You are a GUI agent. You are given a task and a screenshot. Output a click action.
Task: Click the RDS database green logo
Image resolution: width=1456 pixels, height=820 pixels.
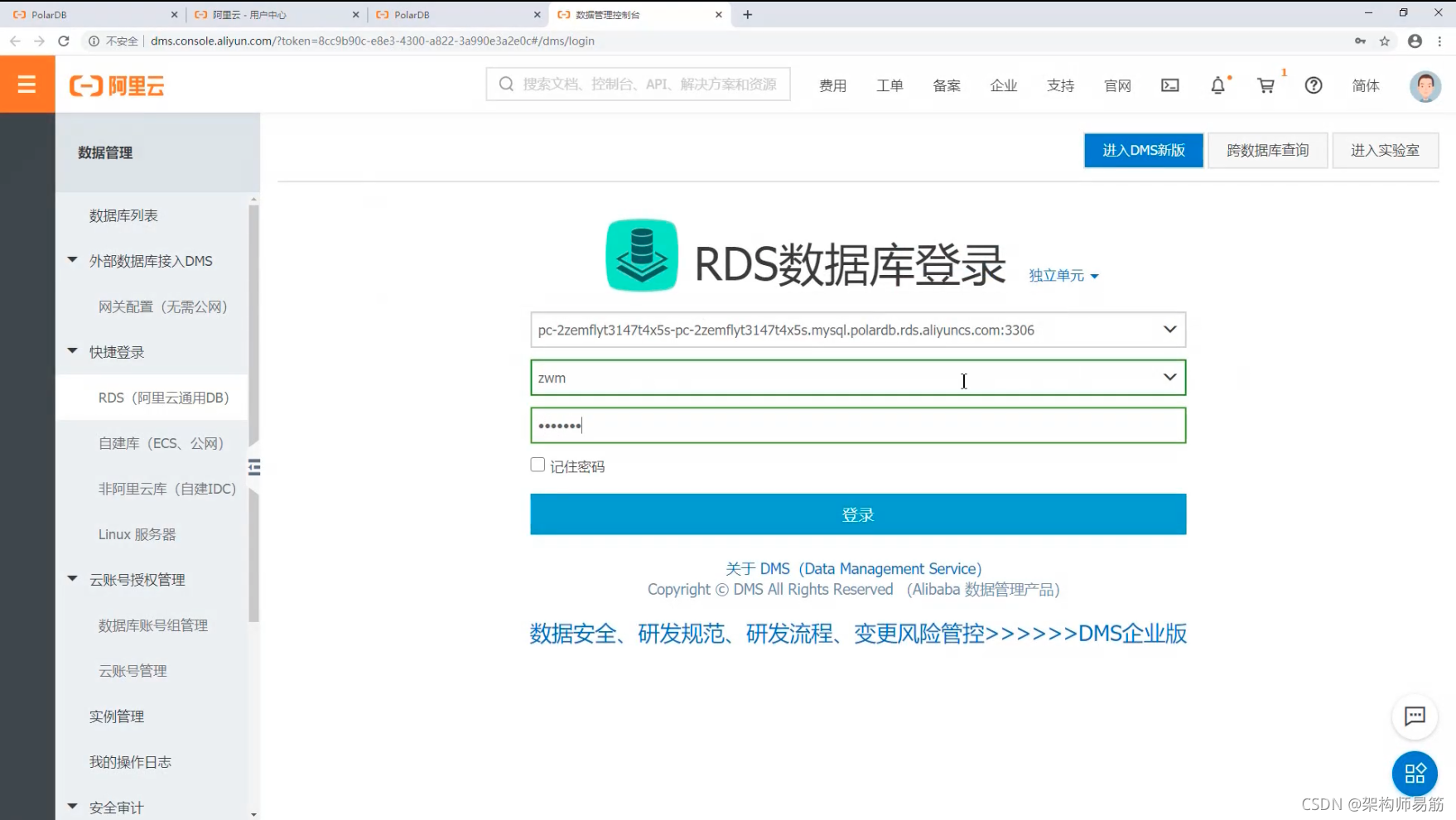[642, 255]
